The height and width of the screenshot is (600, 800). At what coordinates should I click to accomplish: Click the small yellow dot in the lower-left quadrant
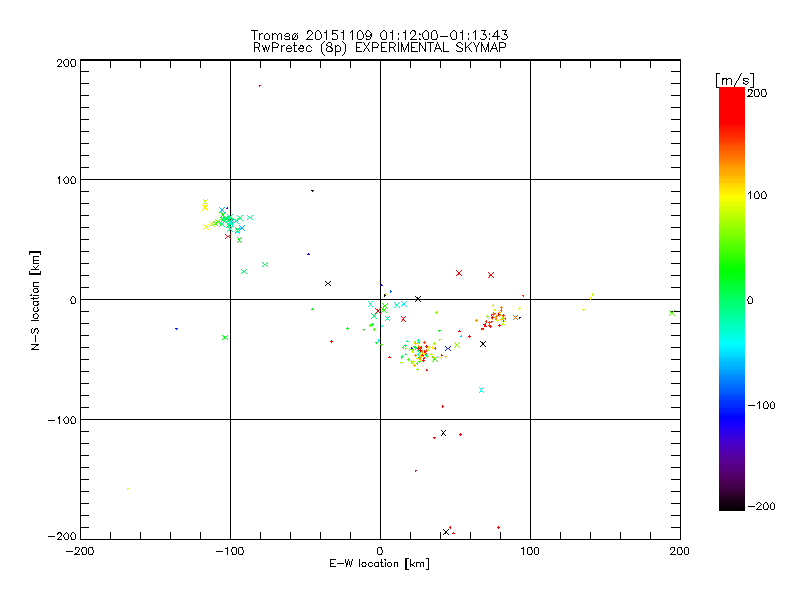click(128, 489)
